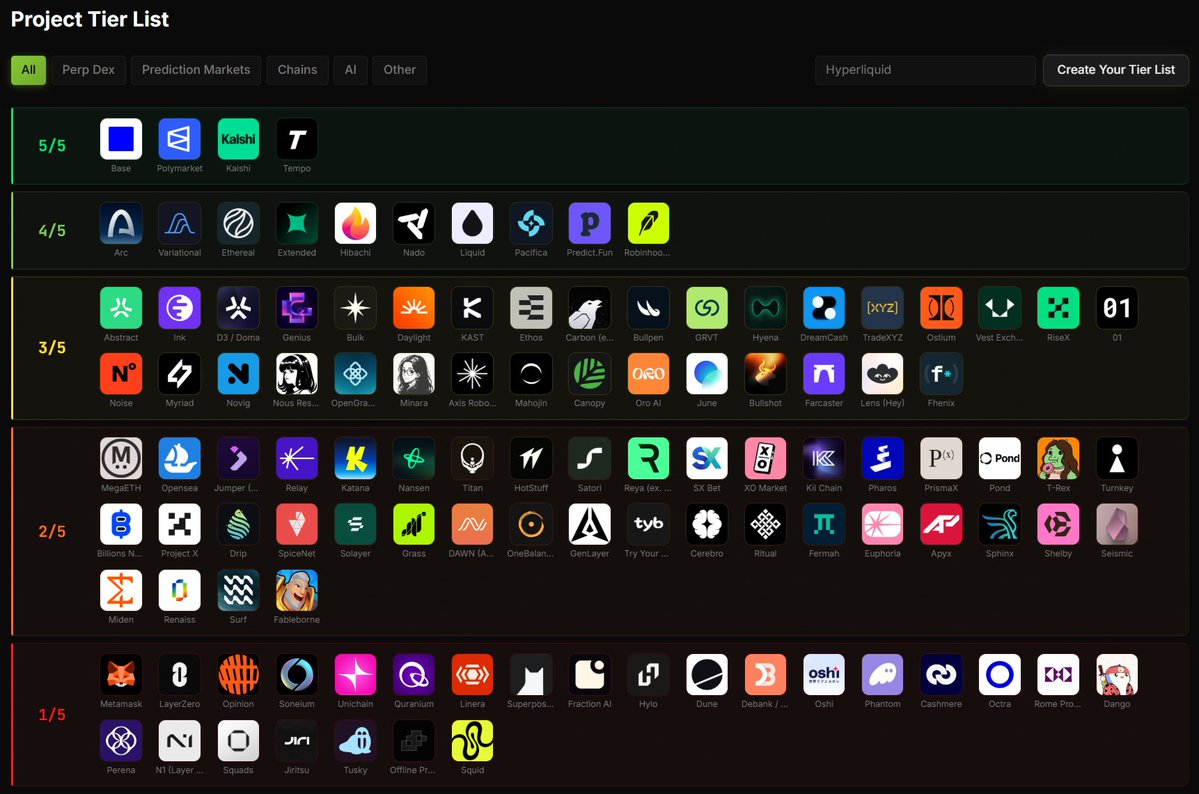Open the Pond project icon

click(1000, 458)
